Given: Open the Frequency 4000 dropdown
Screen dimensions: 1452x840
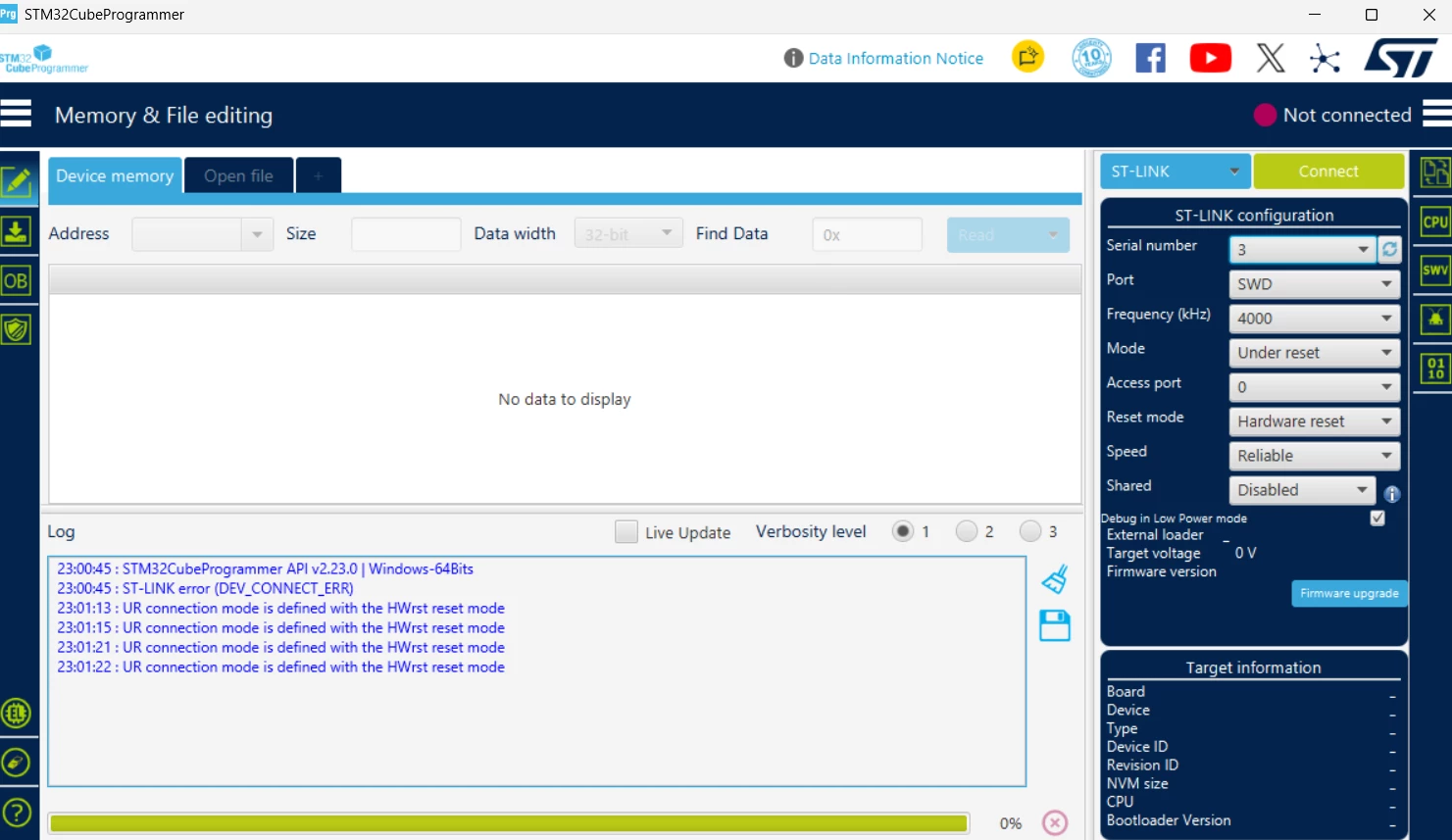Looking at the screenshot, I should [x=1314, y=319].
